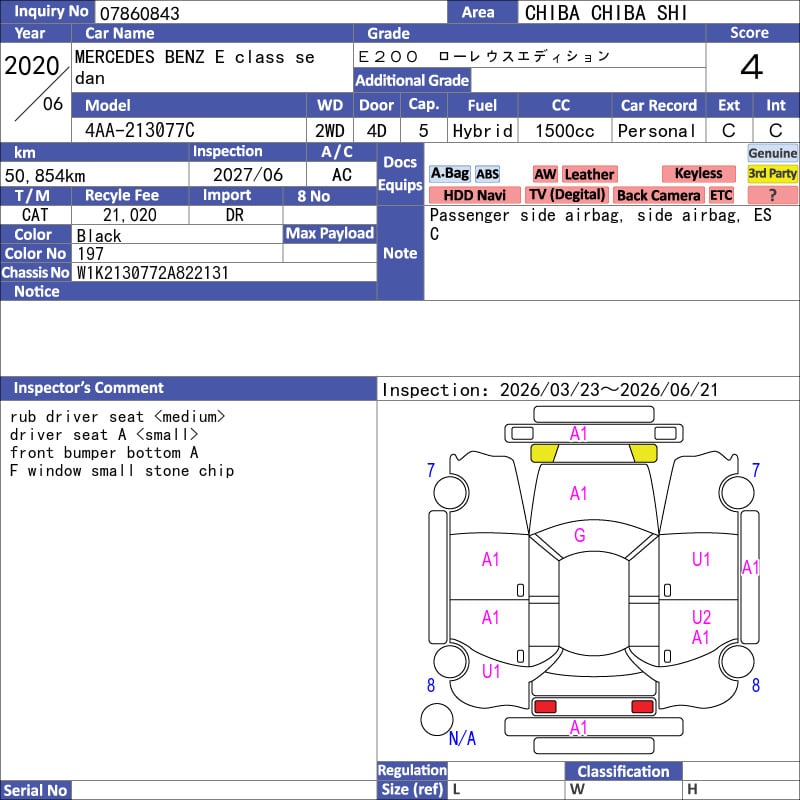Select the ABS equipment badge
The height and width of the screenshot is (800, 800).
[487, 174]
